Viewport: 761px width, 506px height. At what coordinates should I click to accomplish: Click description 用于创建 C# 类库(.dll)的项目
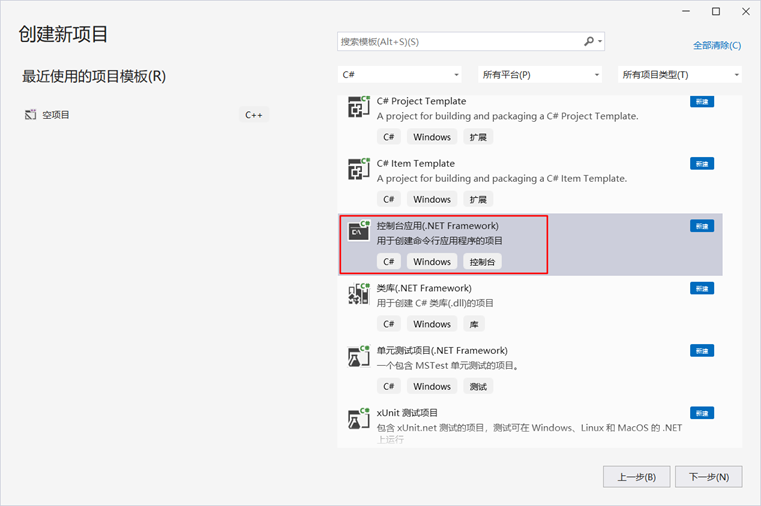coord(435,303)
